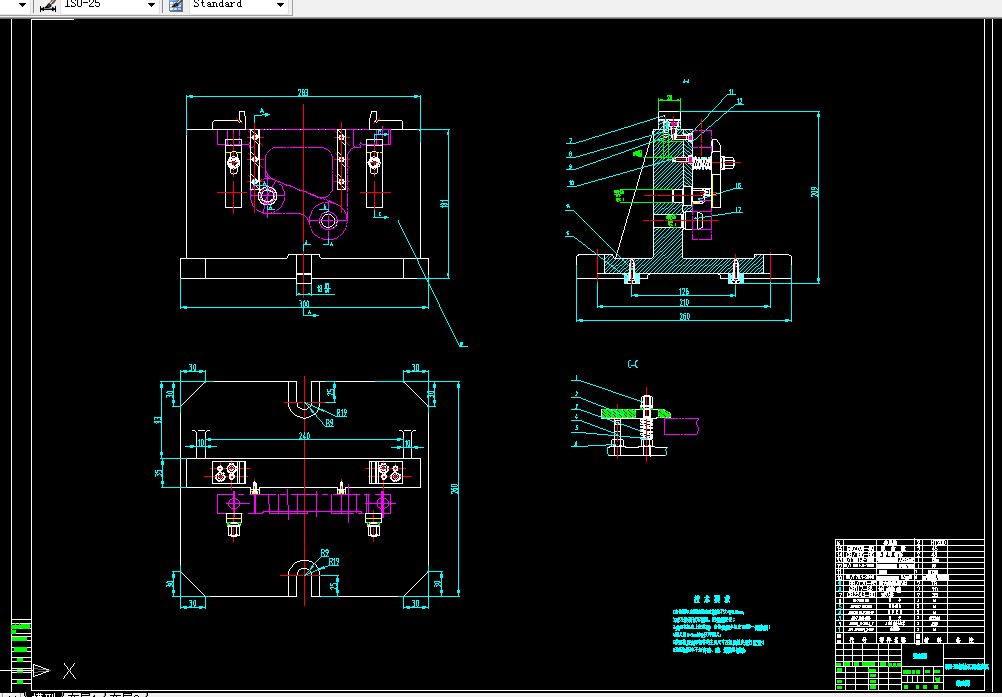This screenshot has width=1002, height=697.
Task: Select balloon number 12 in the section view
Action: [x=739, y=102]
